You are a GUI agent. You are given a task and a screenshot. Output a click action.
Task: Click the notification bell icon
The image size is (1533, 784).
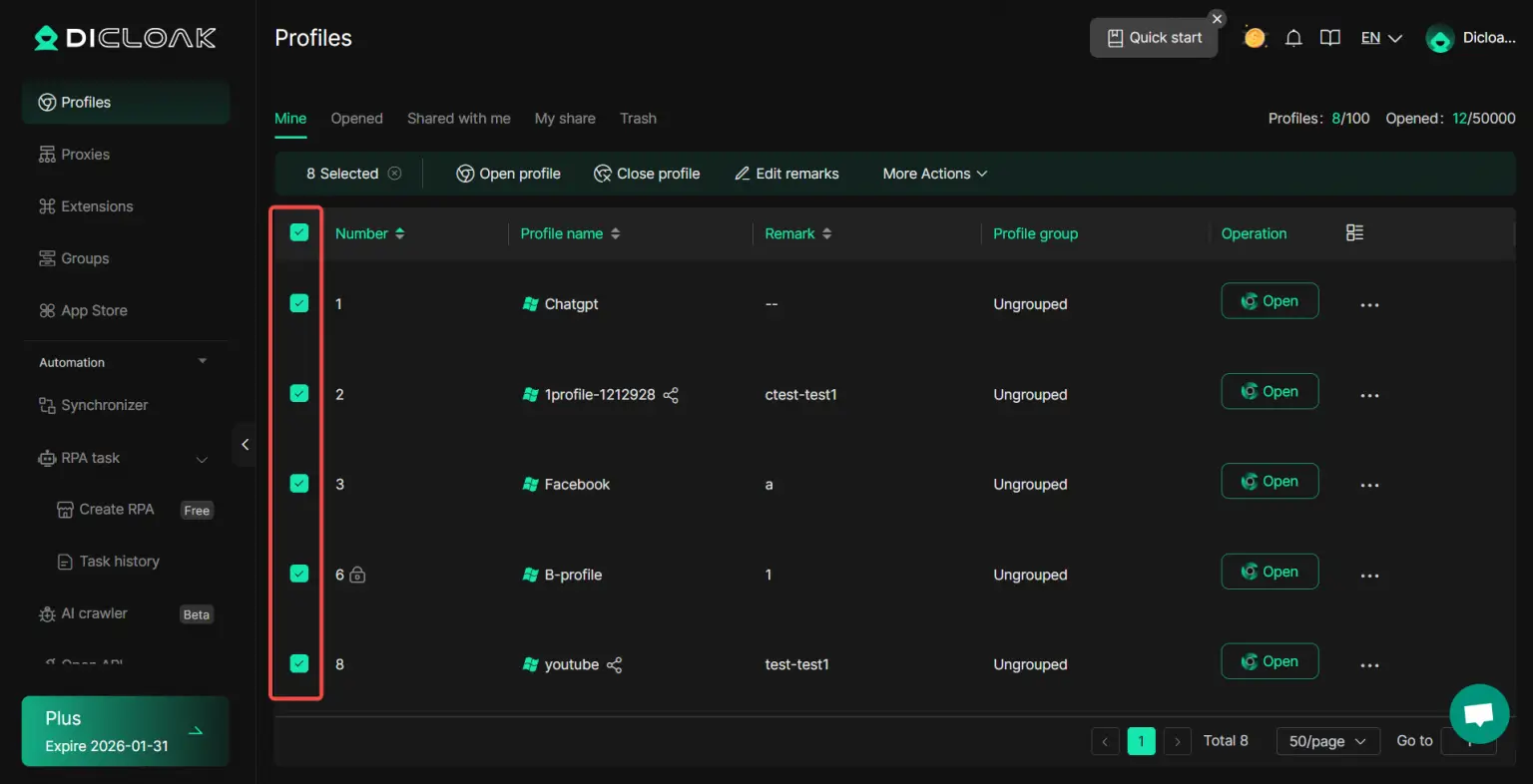click(1293, 38)
